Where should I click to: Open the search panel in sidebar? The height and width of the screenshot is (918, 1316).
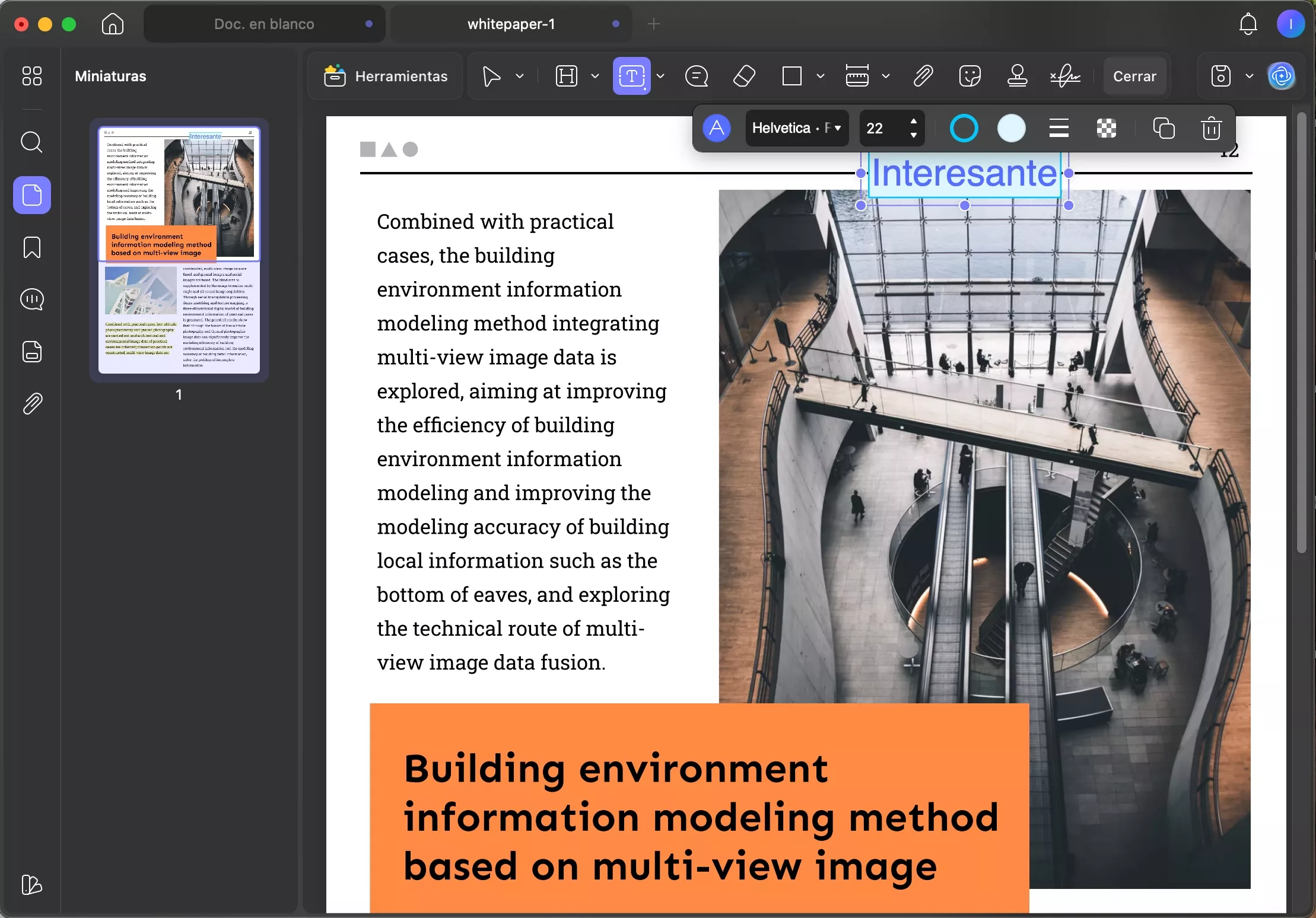tap(32, 142)
